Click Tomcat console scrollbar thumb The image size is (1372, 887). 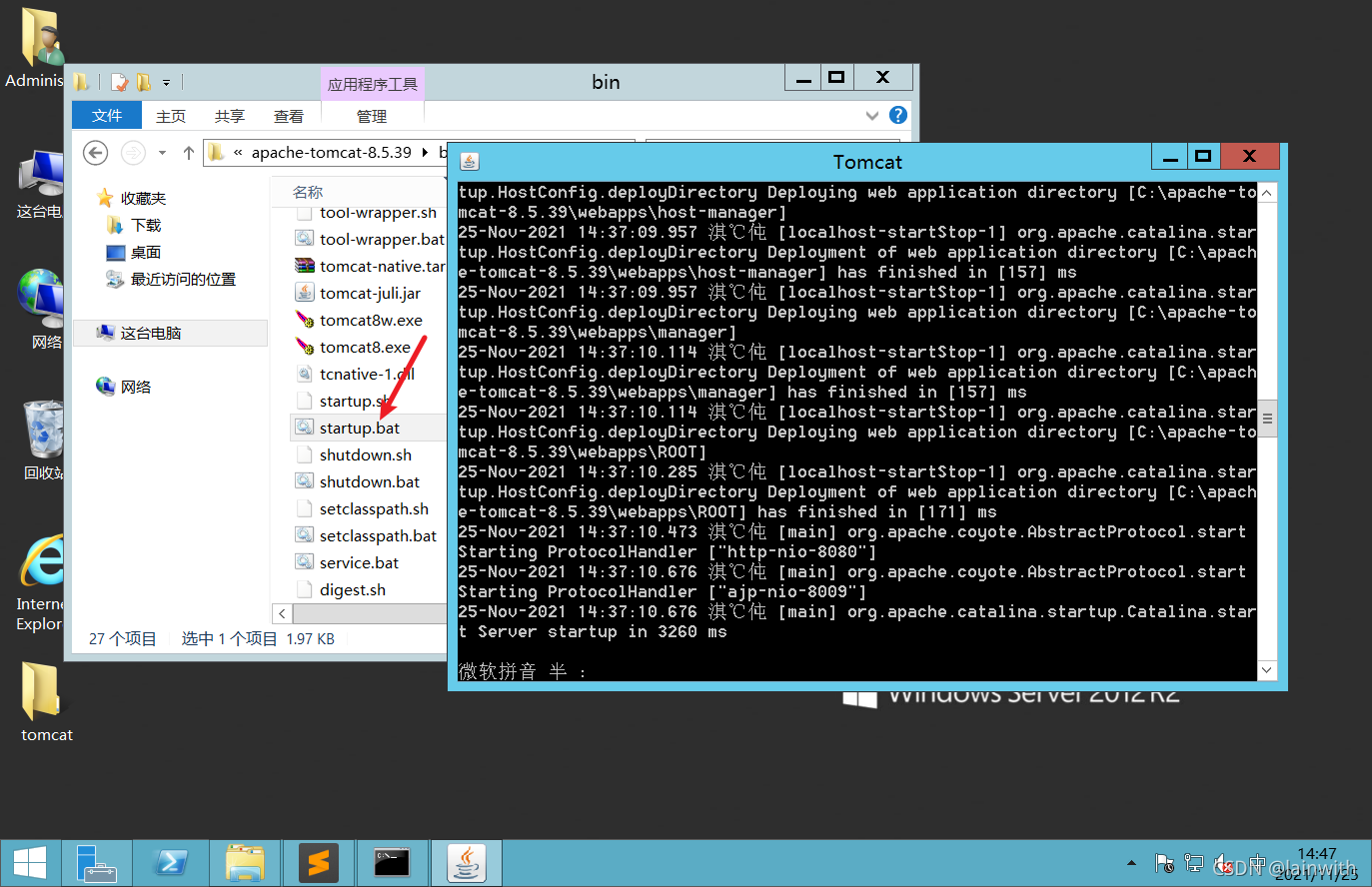coord(1267,419)
